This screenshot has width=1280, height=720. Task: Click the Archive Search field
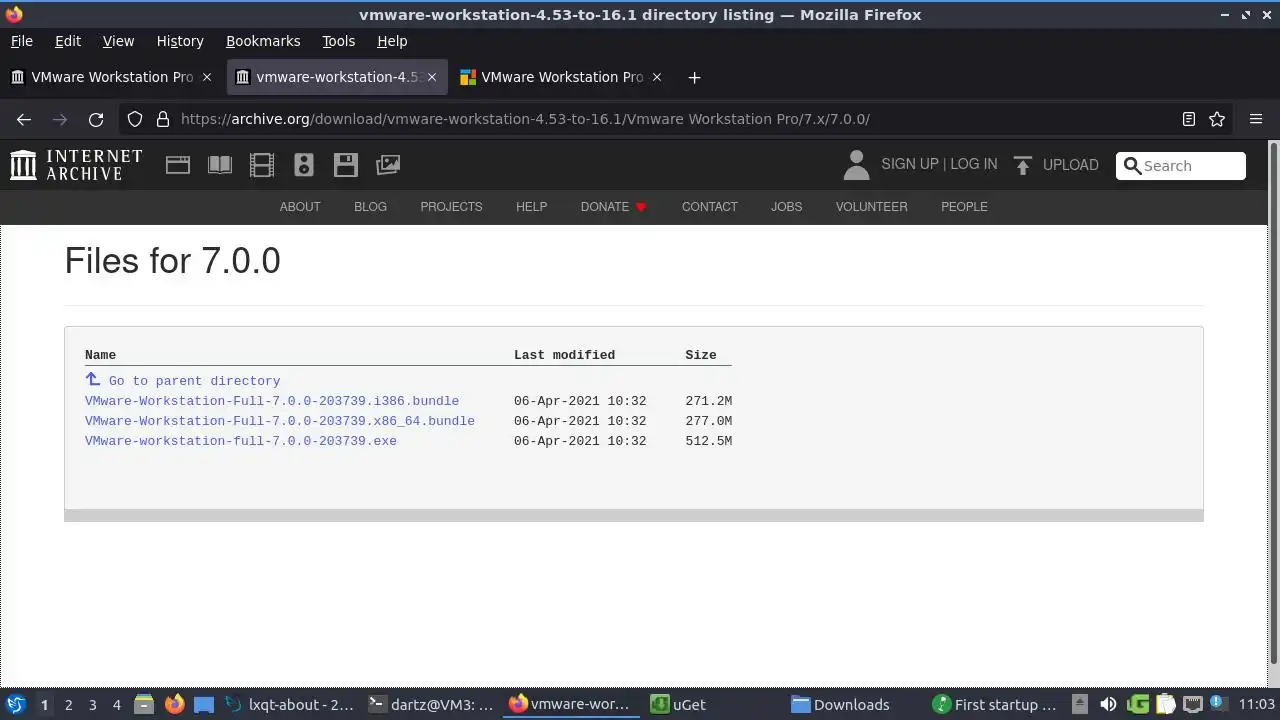[1181, 166]
